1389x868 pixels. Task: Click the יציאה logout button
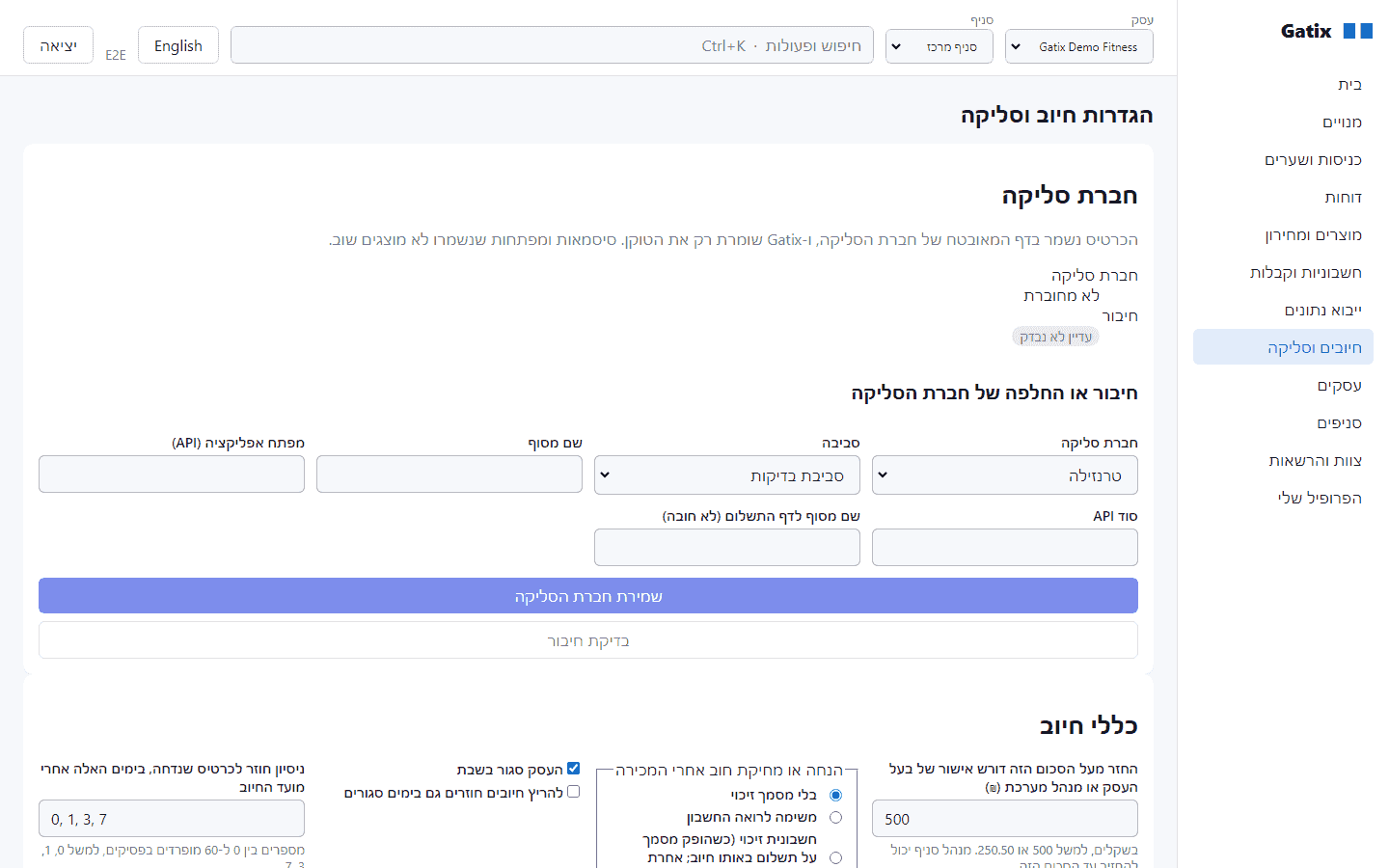pyautogui.click(x=58, y=45)
